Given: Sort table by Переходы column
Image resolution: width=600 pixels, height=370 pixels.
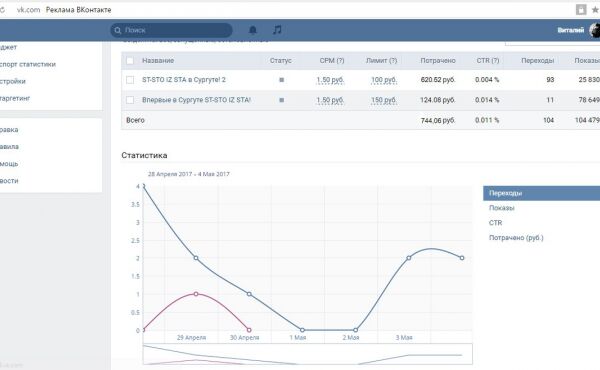Looking at the screenshot, I should click(x=538, y=60).
